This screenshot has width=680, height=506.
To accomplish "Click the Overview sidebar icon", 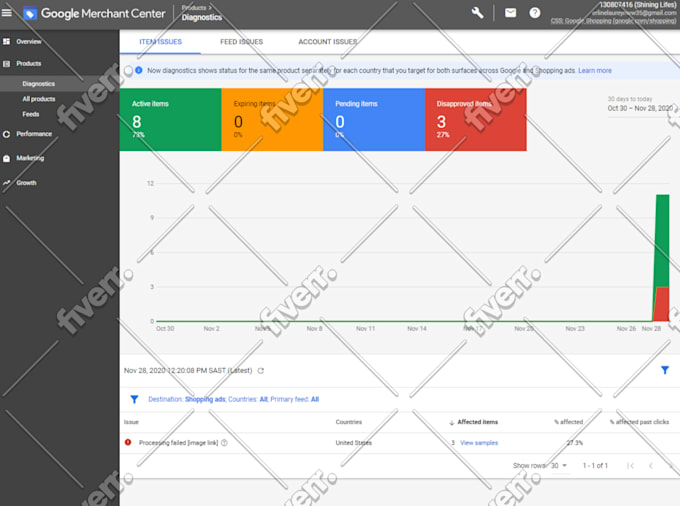I will tap(7, 42).
